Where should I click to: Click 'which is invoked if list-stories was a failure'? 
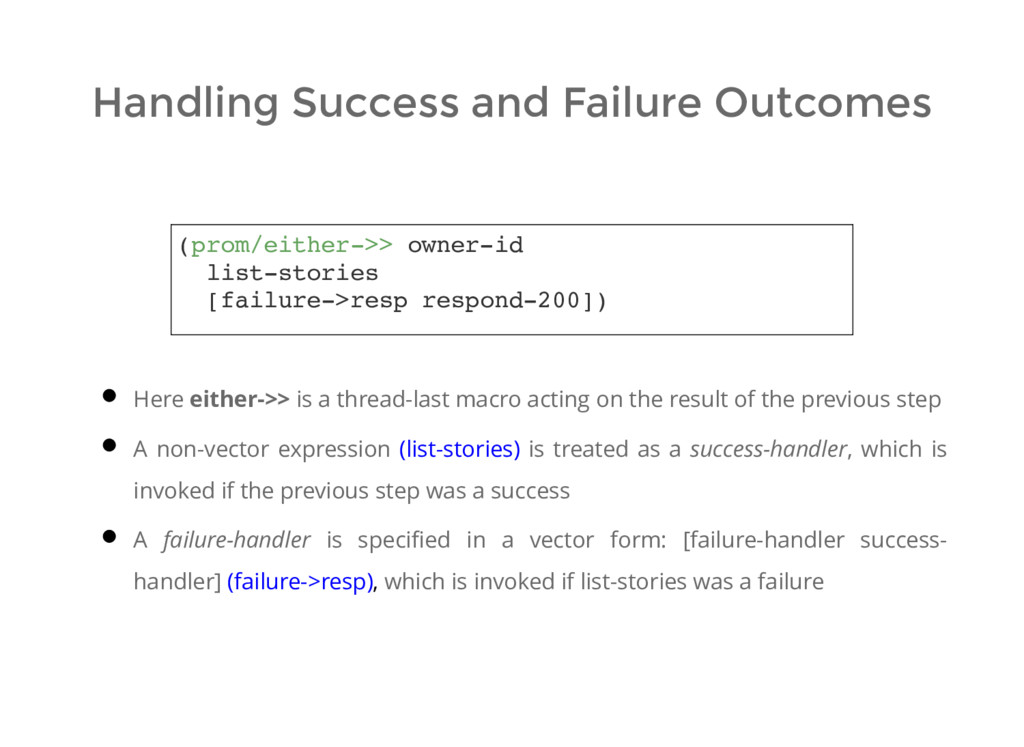point(604,581)
